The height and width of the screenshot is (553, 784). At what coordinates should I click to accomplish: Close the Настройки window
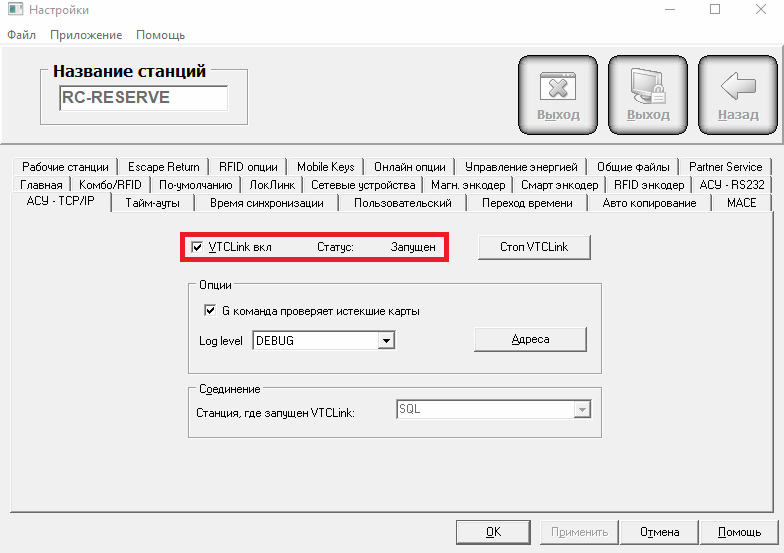click(760, 10)
